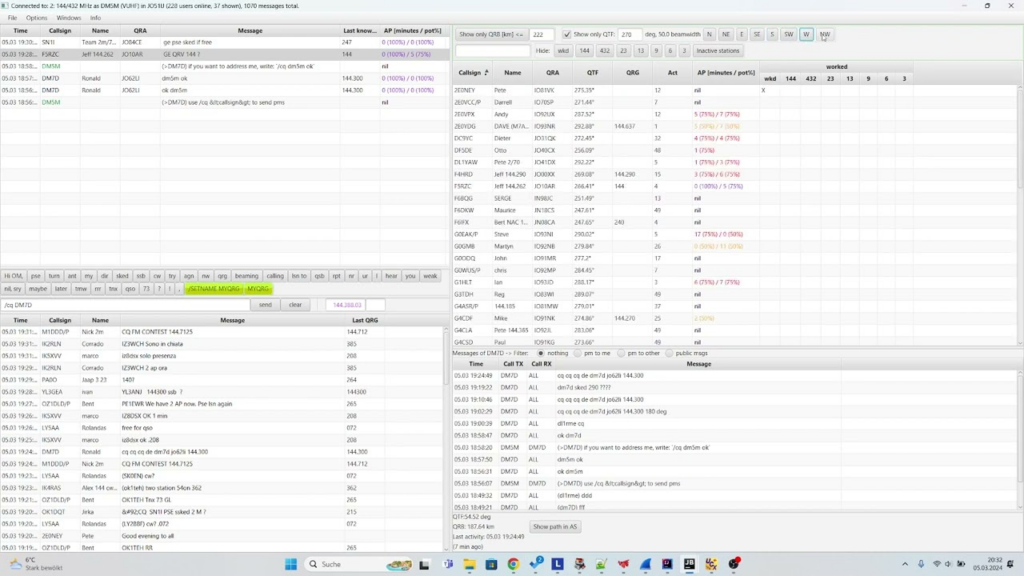1024x576 pixels.
Task: Toggle the Show only QTF checkbox
Action: pyautogui.click(x=567, y=35)
